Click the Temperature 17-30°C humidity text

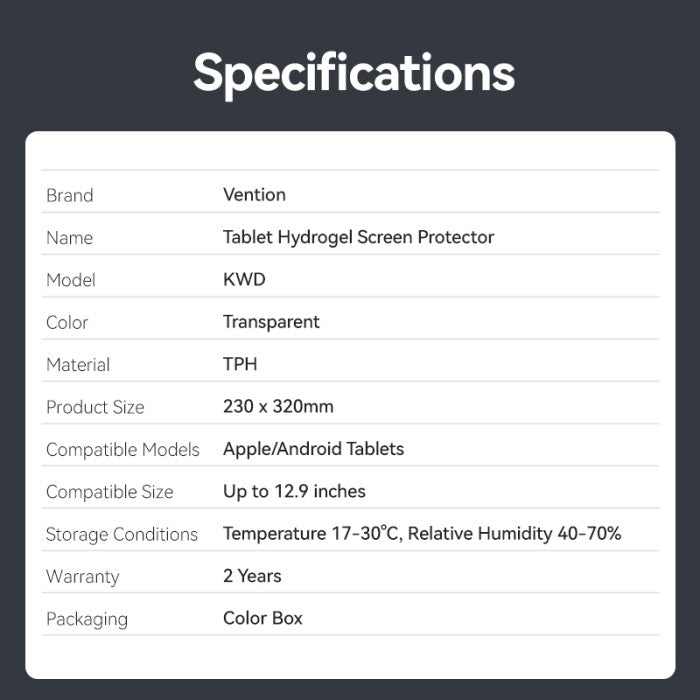[422, 533]
